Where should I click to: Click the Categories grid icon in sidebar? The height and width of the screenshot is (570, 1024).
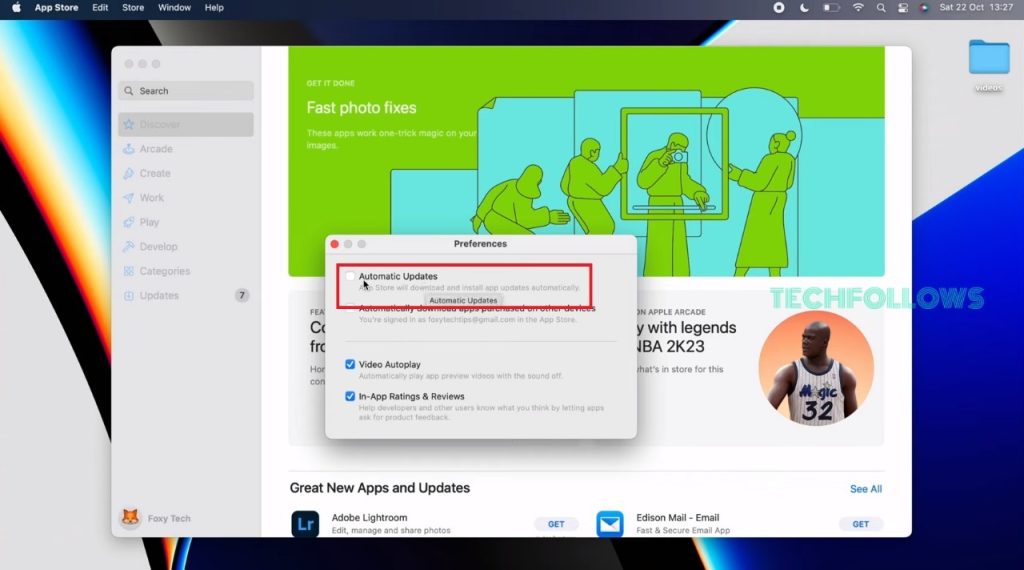[x=129, y=271]
